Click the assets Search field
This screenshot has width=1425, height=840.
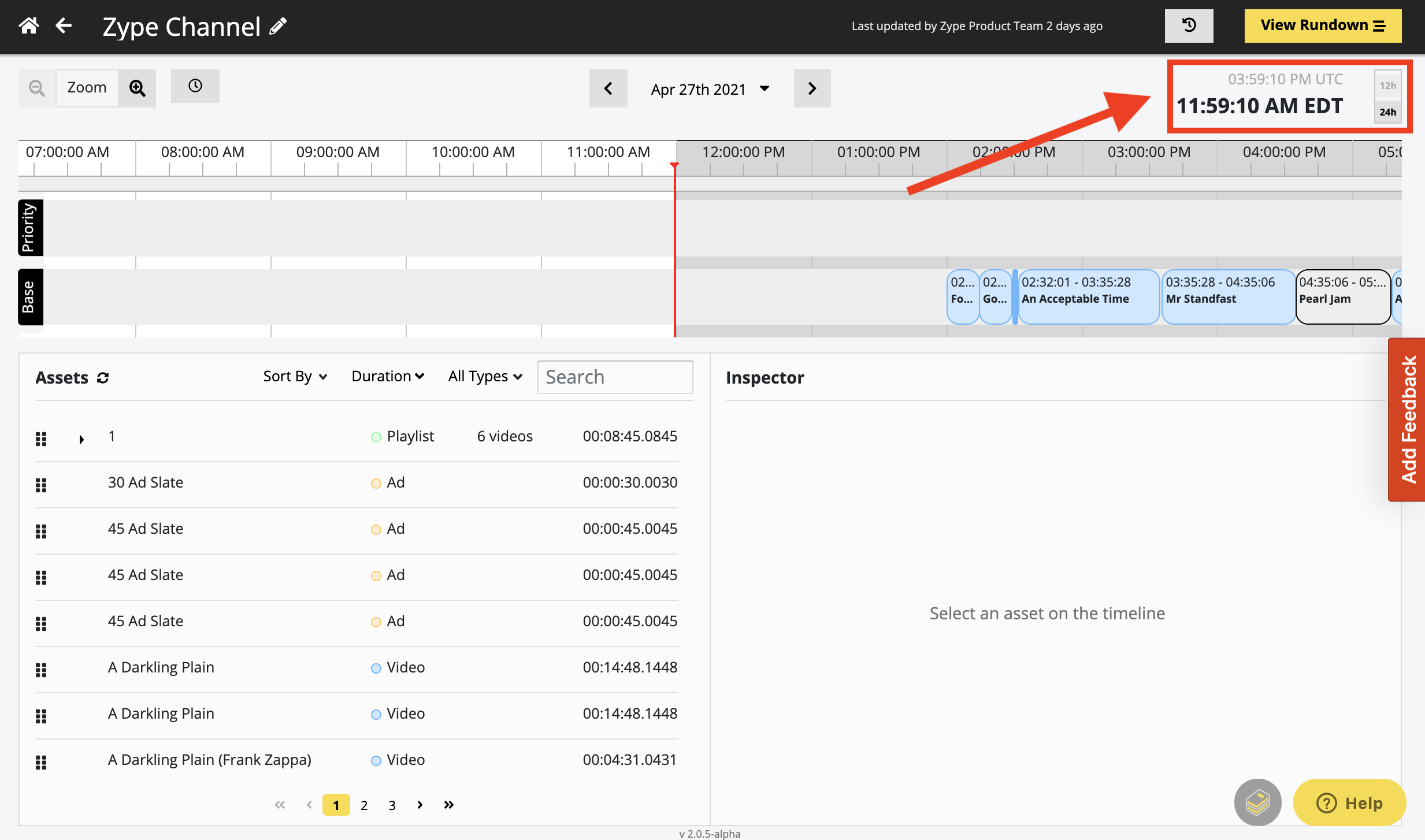615,377
